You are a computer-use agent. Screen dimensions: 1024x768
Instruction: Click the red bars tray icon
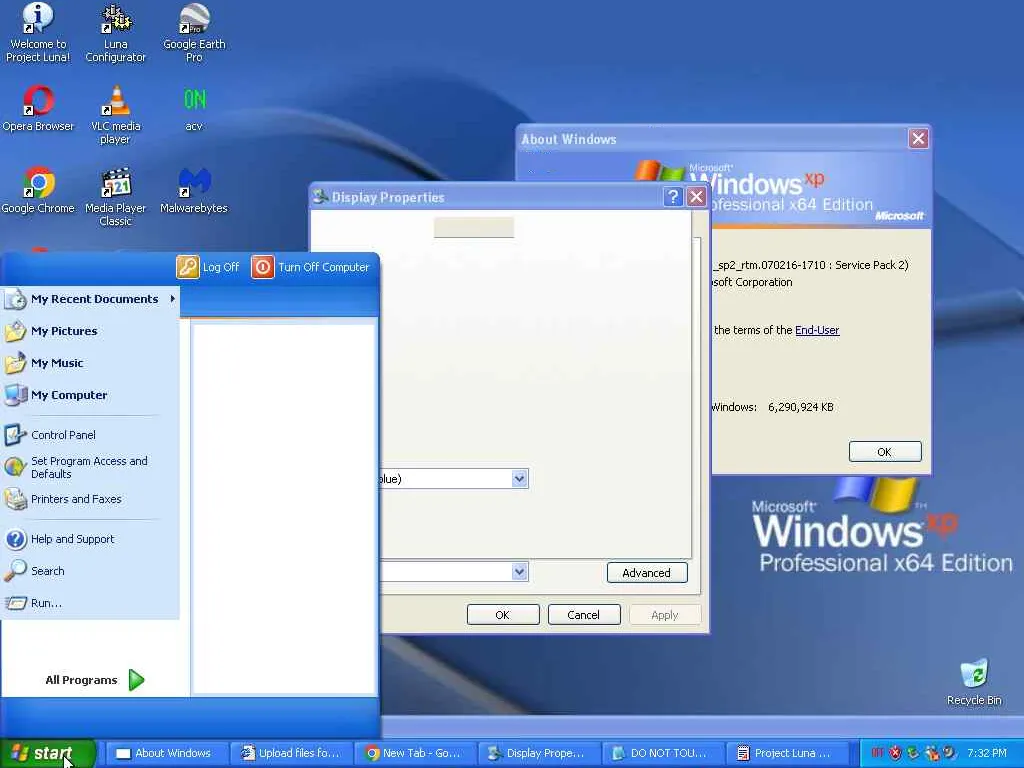878,753
